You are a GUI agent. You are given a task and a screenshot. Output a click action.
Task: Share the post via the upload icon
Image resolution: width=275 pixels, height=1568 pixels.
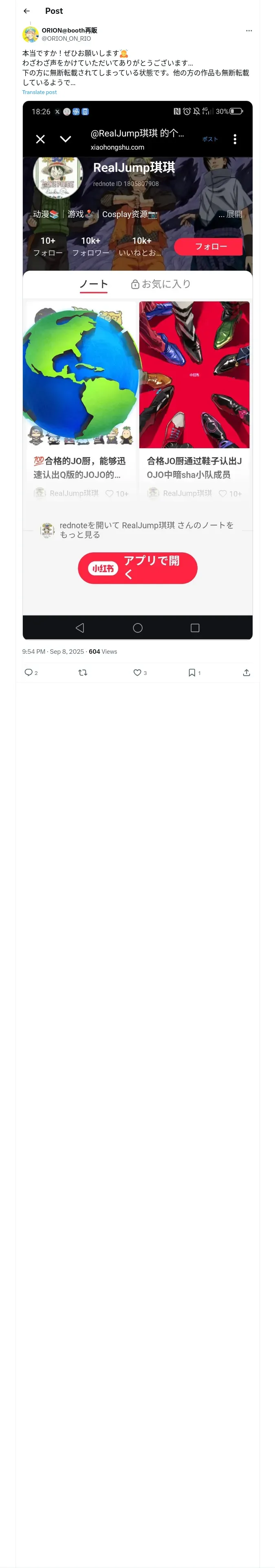pyautogui.click(x=246, y=672)
